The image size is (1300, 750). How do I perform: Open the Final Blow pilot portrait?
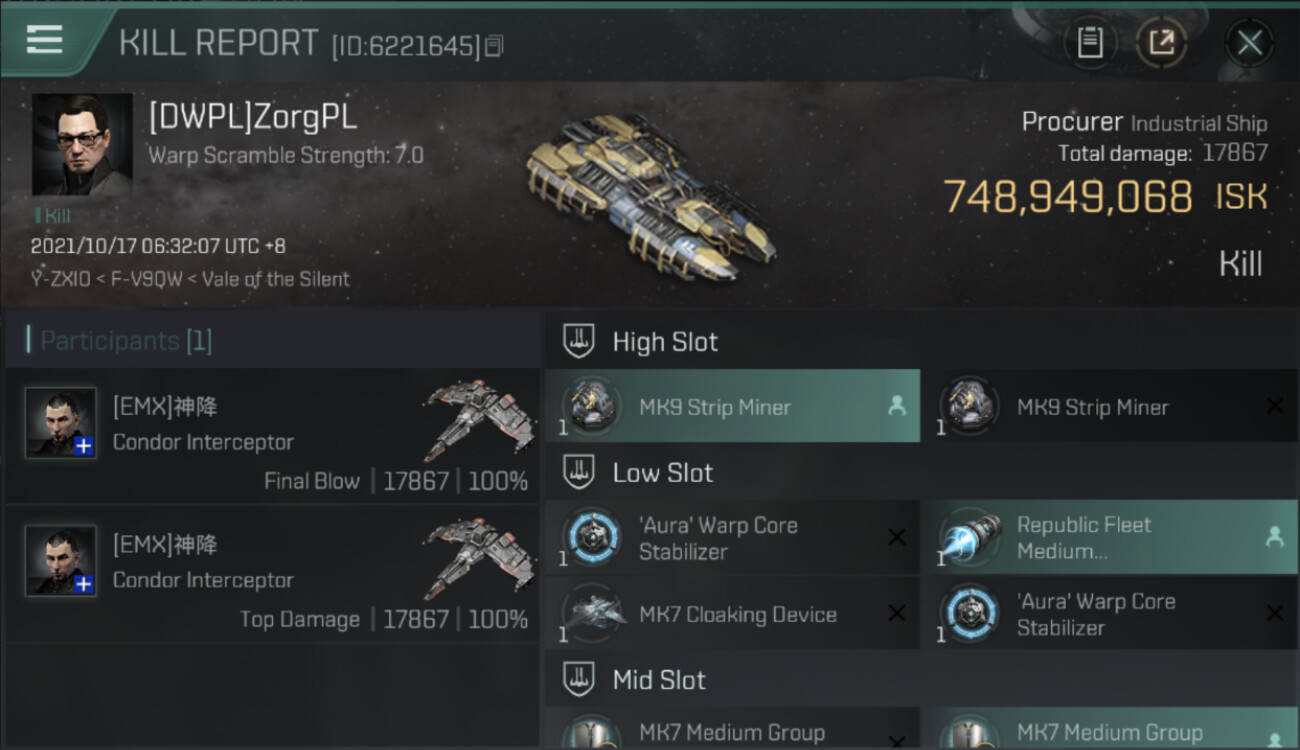61,422
